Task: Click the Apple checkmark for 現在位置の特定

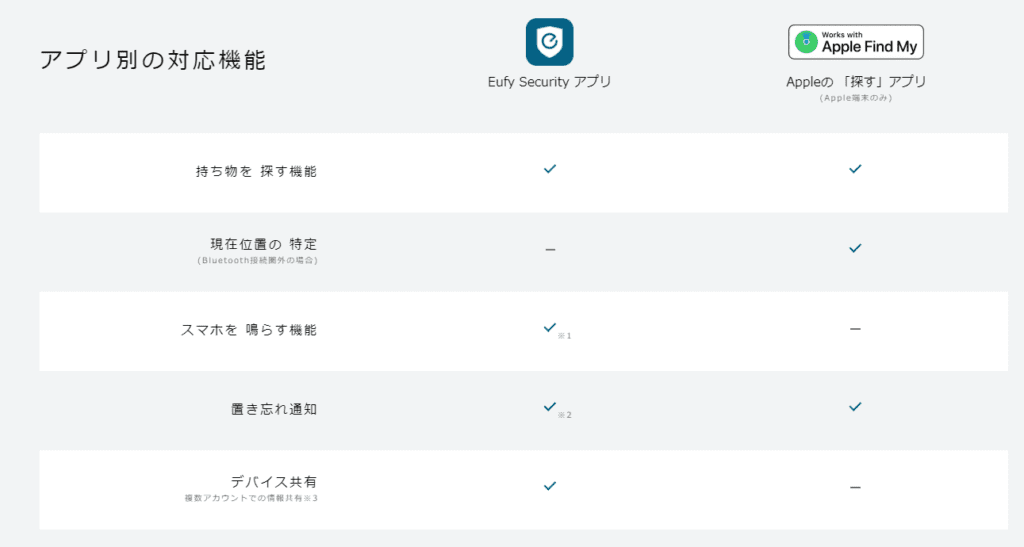Action: 855,248
